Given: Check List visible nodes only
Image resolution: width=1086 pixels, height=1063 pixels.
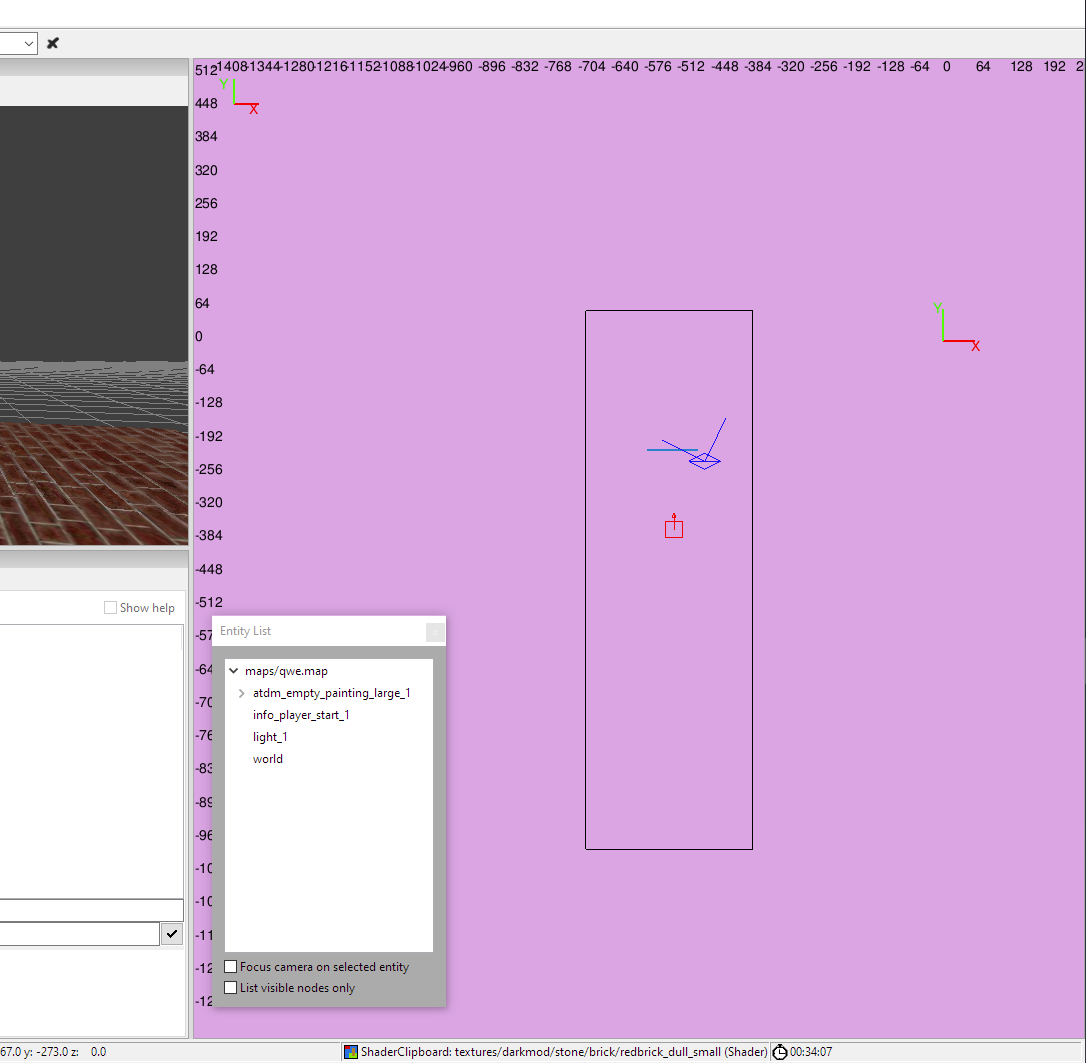Looking at the screenshot, I should [x=231, y=988].
